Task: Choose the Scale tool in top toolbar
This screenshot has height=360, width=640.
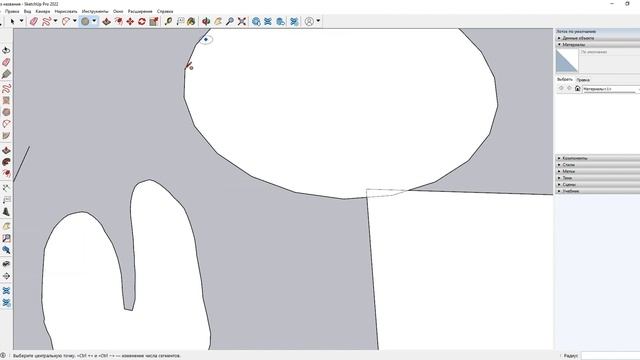Action: pyautogui.click(x=154, y=21)
